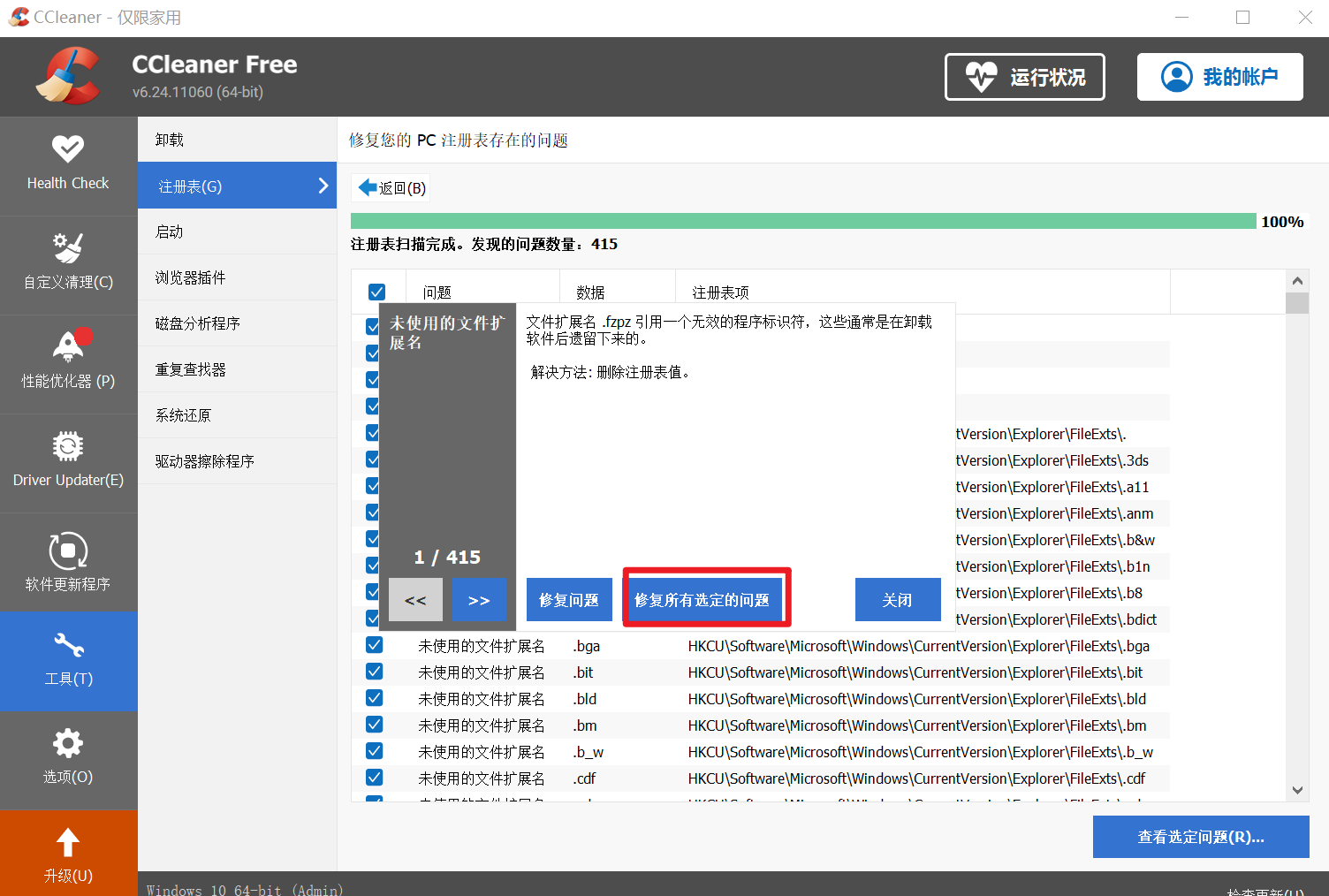Select the row with registry key FileExts\.bld

pyautogui.click(x=761, y=699)
